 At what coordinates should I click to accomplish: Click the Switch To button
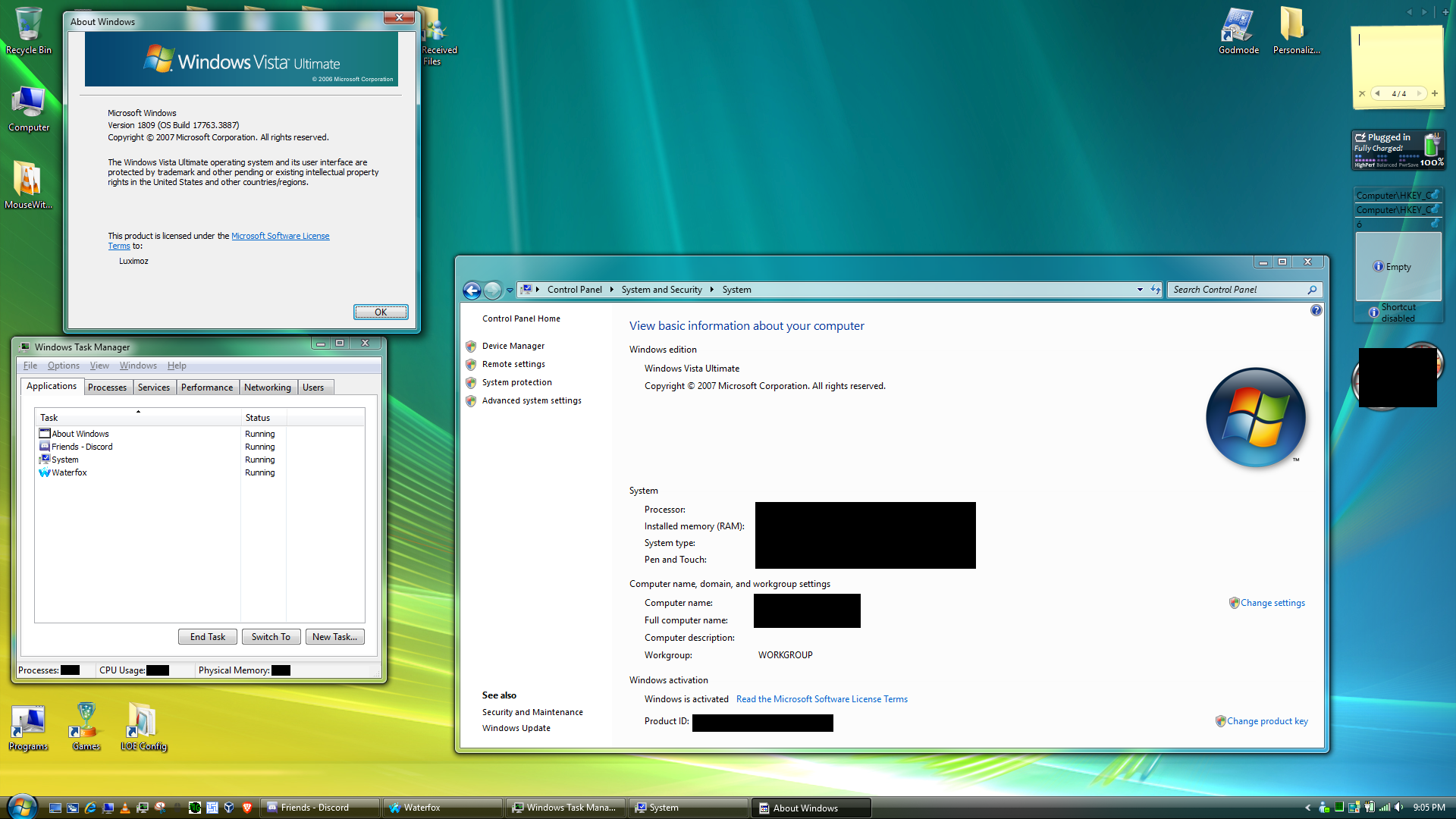pyautogui.click(x=271, y=637)
